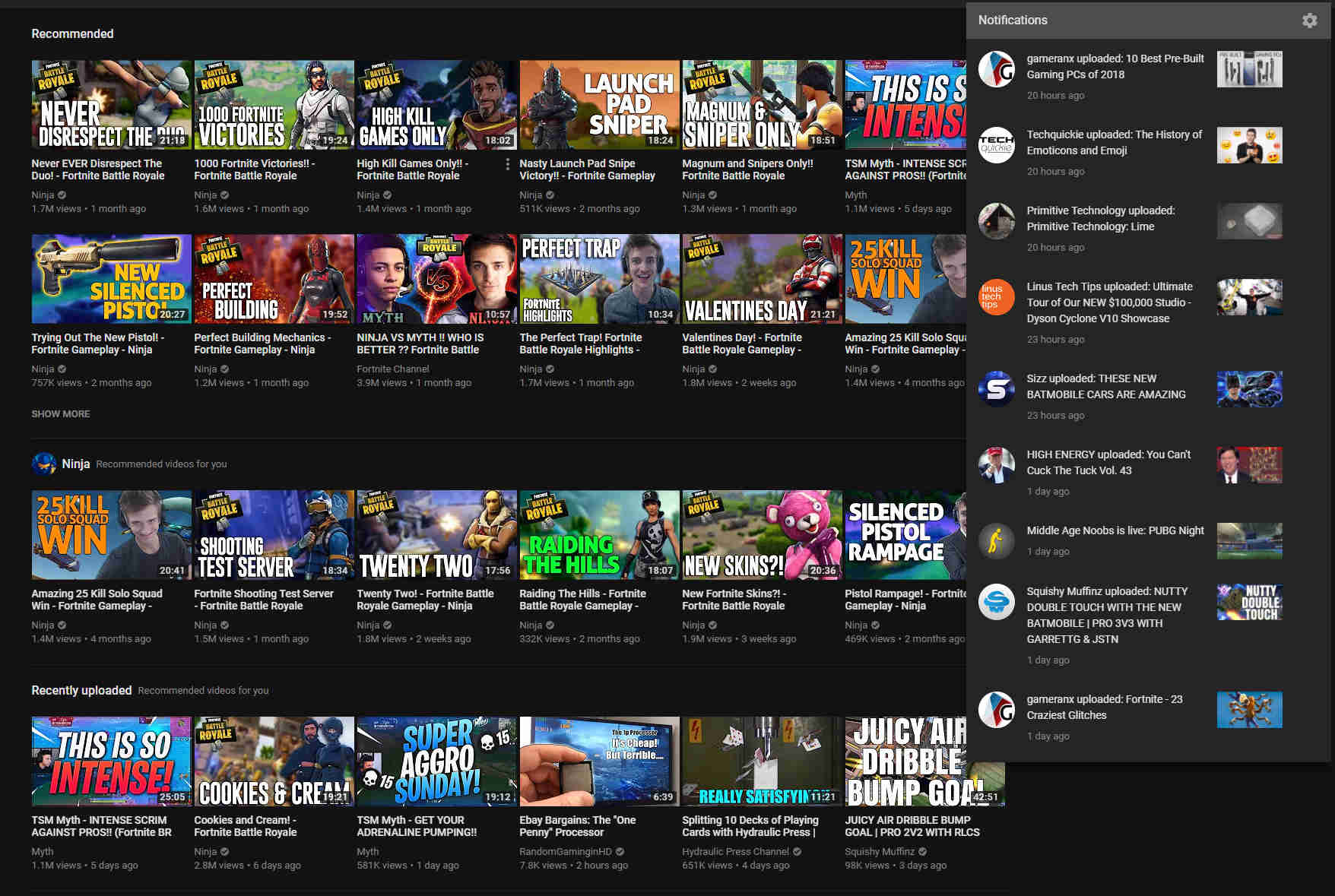Open title Splitting 10 Decks of Playing Cards
Screen dimensions: 1335x896
click(750, 826)
